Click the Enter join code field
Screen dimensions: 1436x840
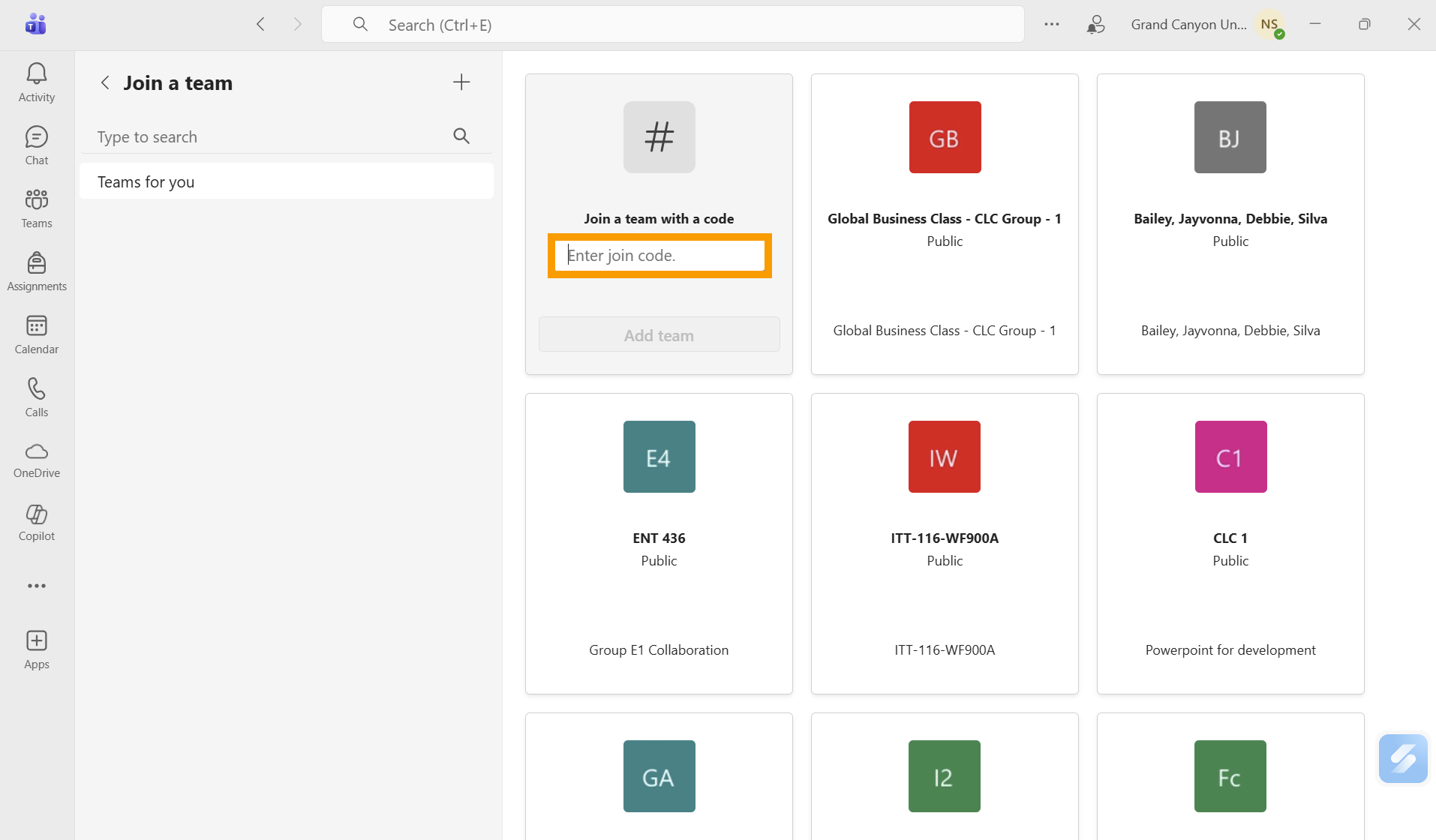659,256
